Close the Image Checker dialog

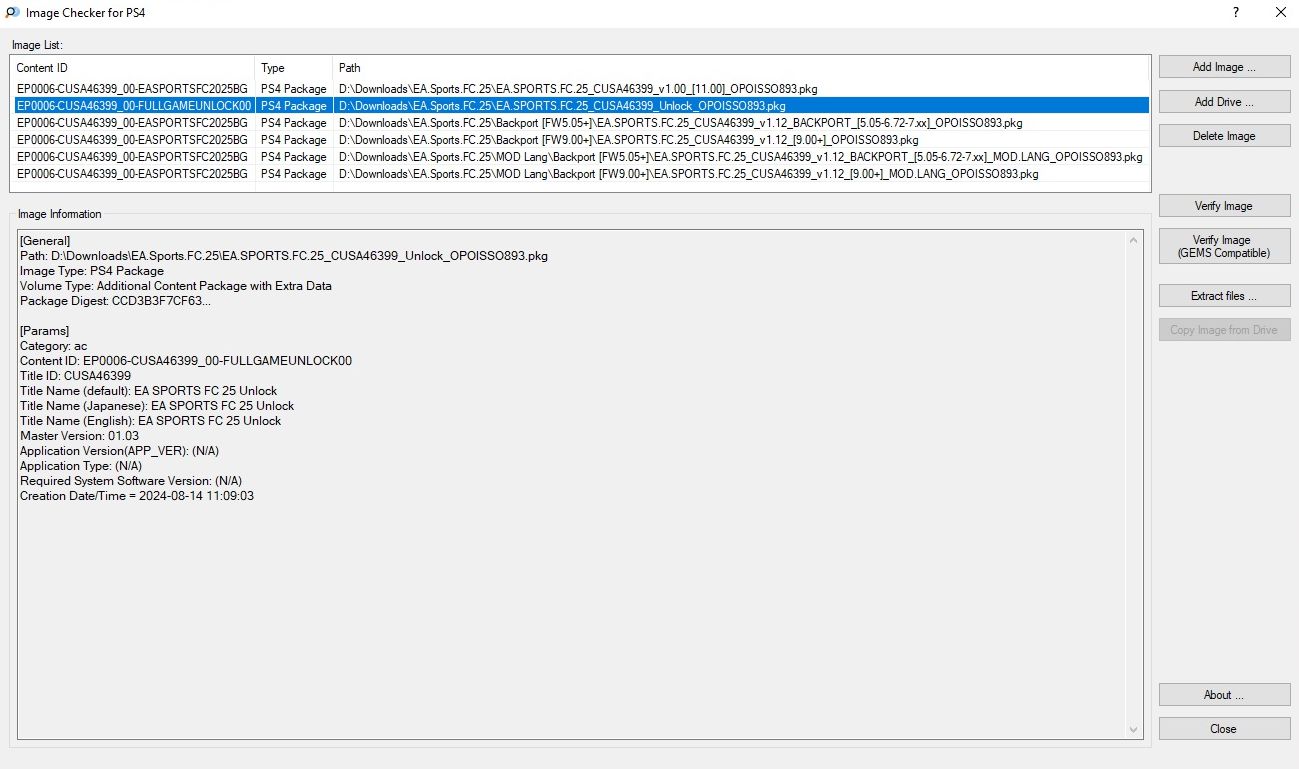click(x=1224, y=729)
